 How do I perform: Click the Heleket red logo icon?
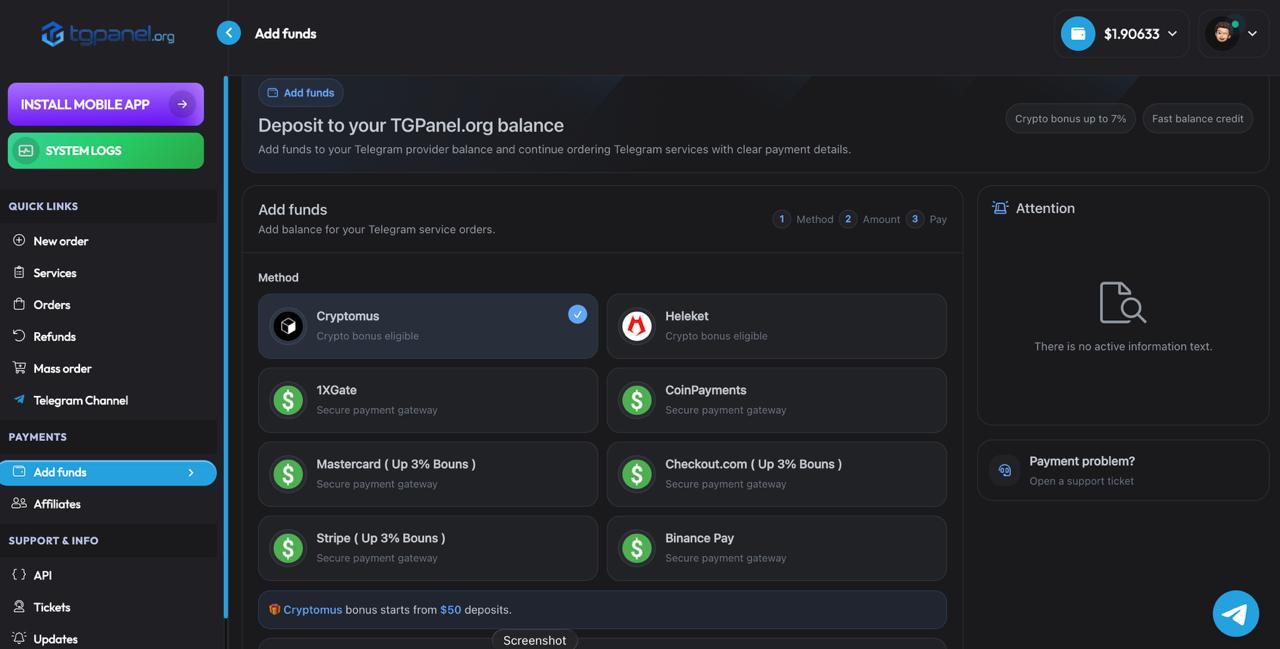tap(637, 326)
